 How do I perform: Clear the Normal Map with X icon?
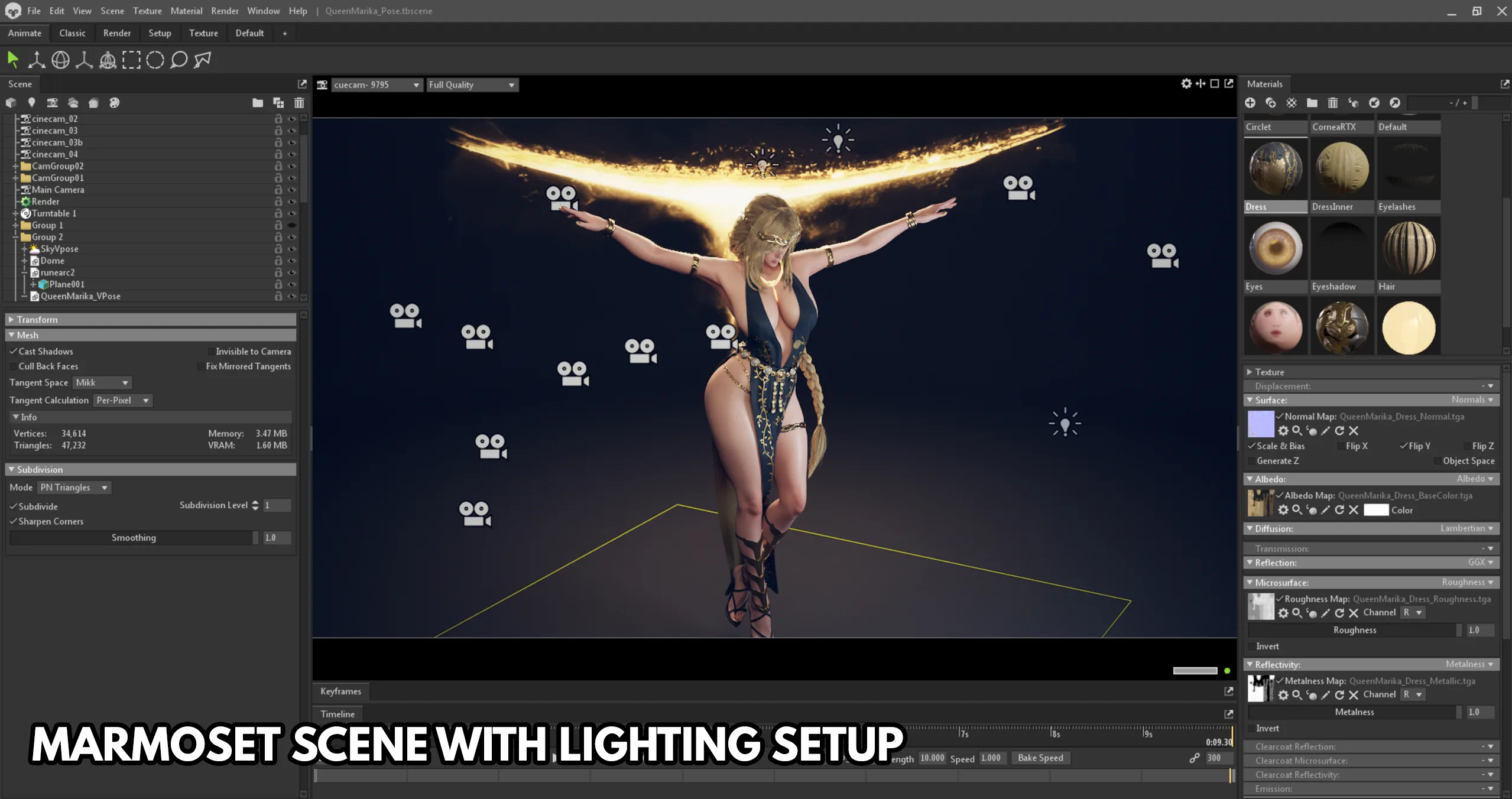[1354, 431]
